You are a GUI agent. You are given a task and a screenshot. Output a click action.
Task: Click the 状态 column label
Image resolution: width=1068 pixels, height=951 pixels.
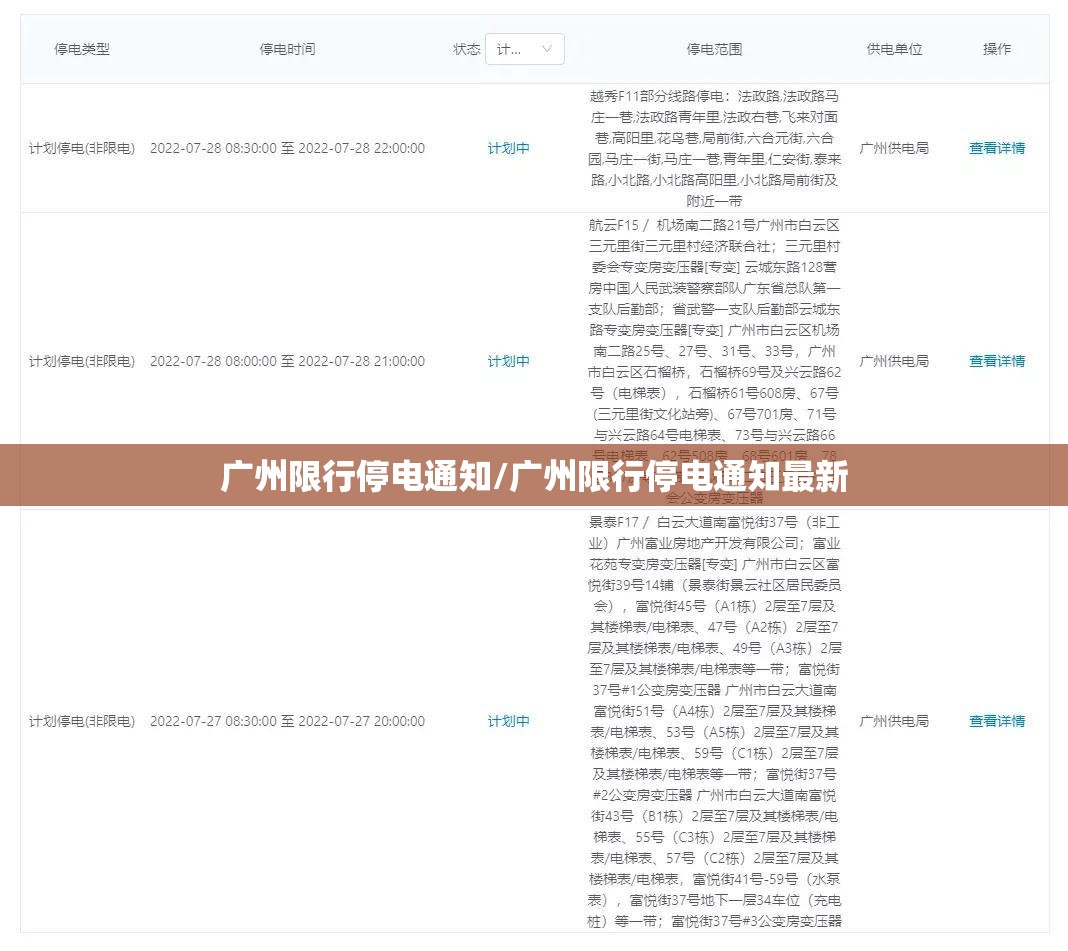[467, 49]
